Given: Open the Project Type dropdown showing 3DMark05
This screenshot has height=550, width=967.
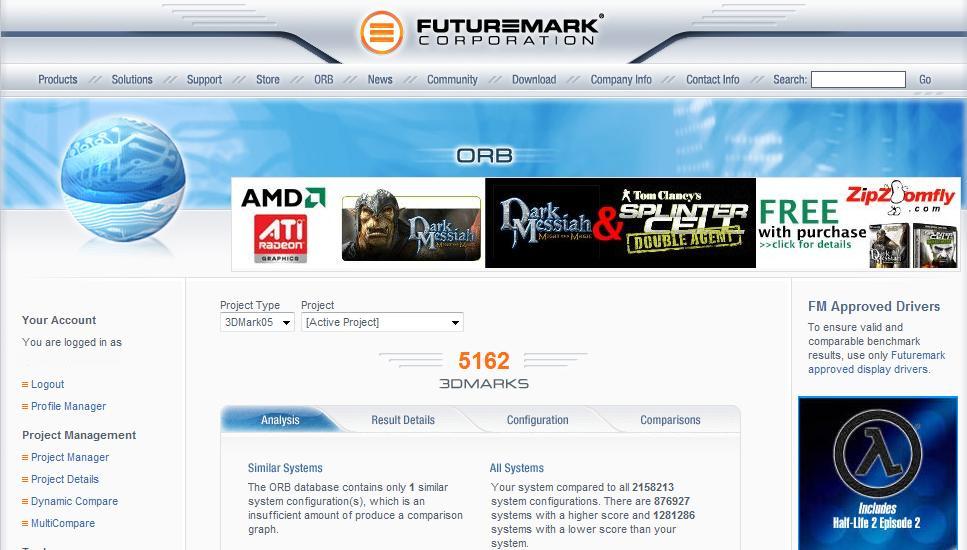Looking at the screenshot, I should [x=257, y=322].
